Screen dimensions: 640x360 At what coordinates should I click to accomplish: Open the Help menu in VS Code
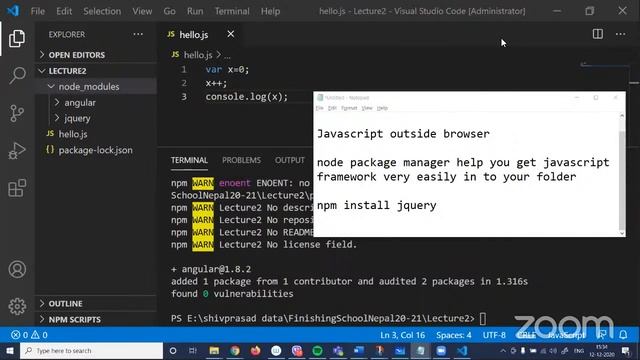271,11
